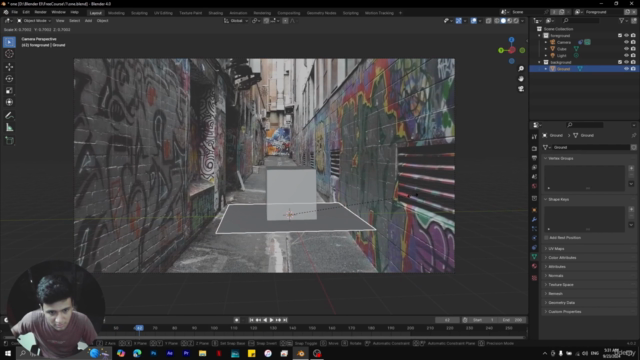Open the Object Data properties tab
Viewport: 640px width, 360px height.
(x=534, y=257)
